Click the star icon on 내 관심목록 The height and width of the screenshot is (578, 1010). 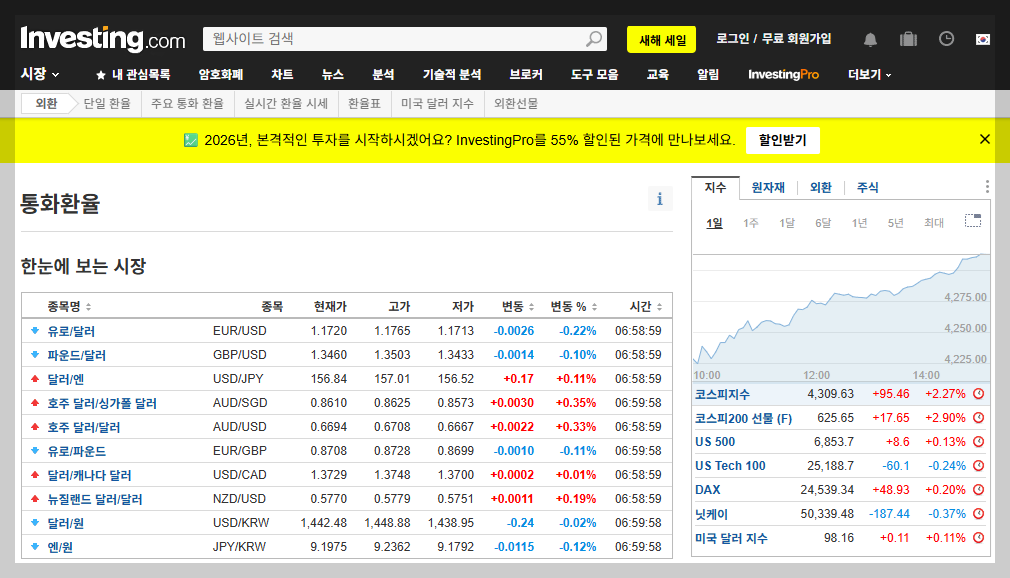pyautogui.click(x=99, y=73)
